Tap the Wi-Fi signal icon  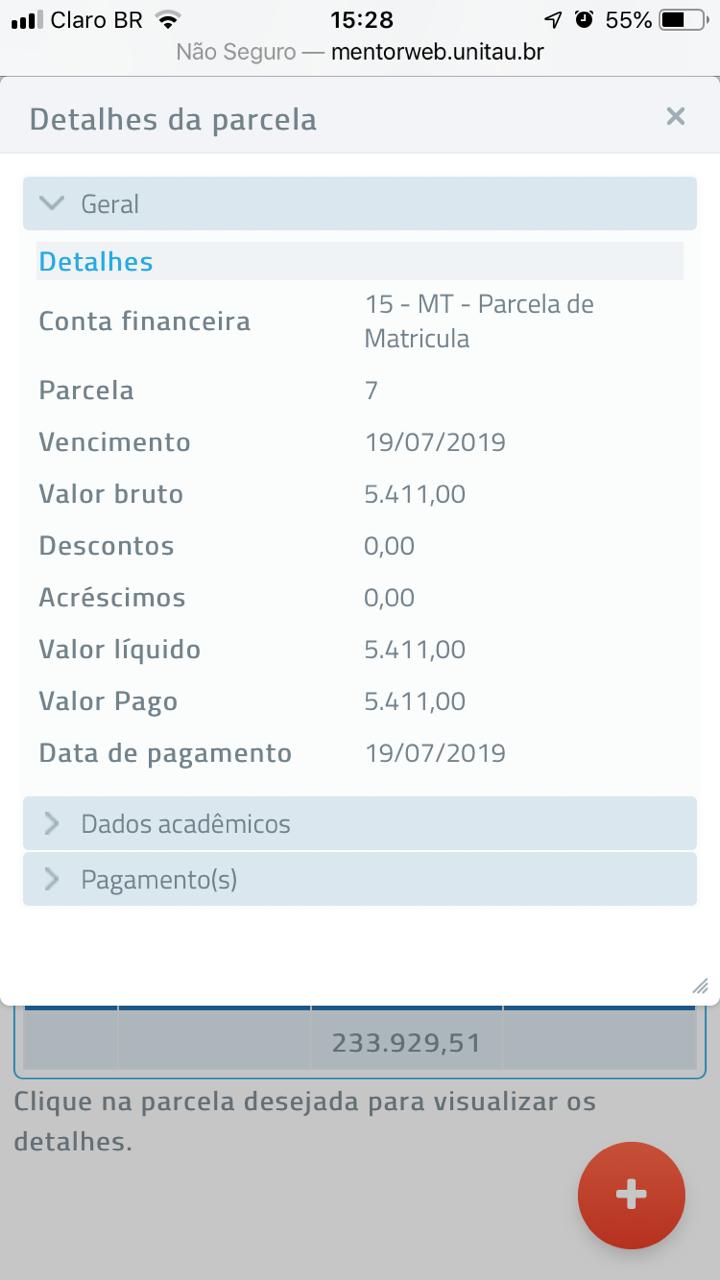pos(168,20)
